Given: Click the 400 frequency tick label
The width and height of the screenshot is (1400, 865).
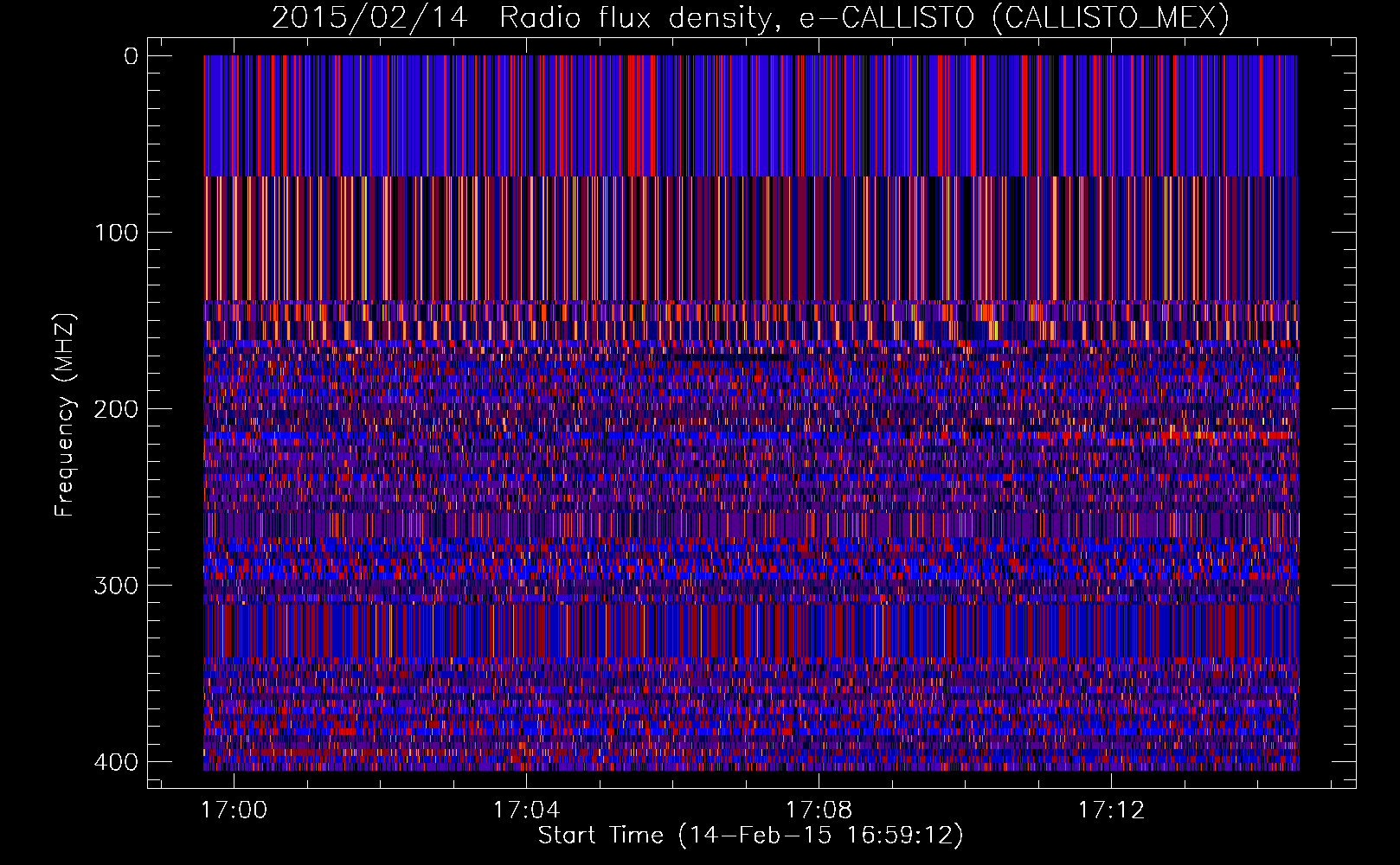Looking at the screenshot, I should pyautogui.click(x=116, y=762).
